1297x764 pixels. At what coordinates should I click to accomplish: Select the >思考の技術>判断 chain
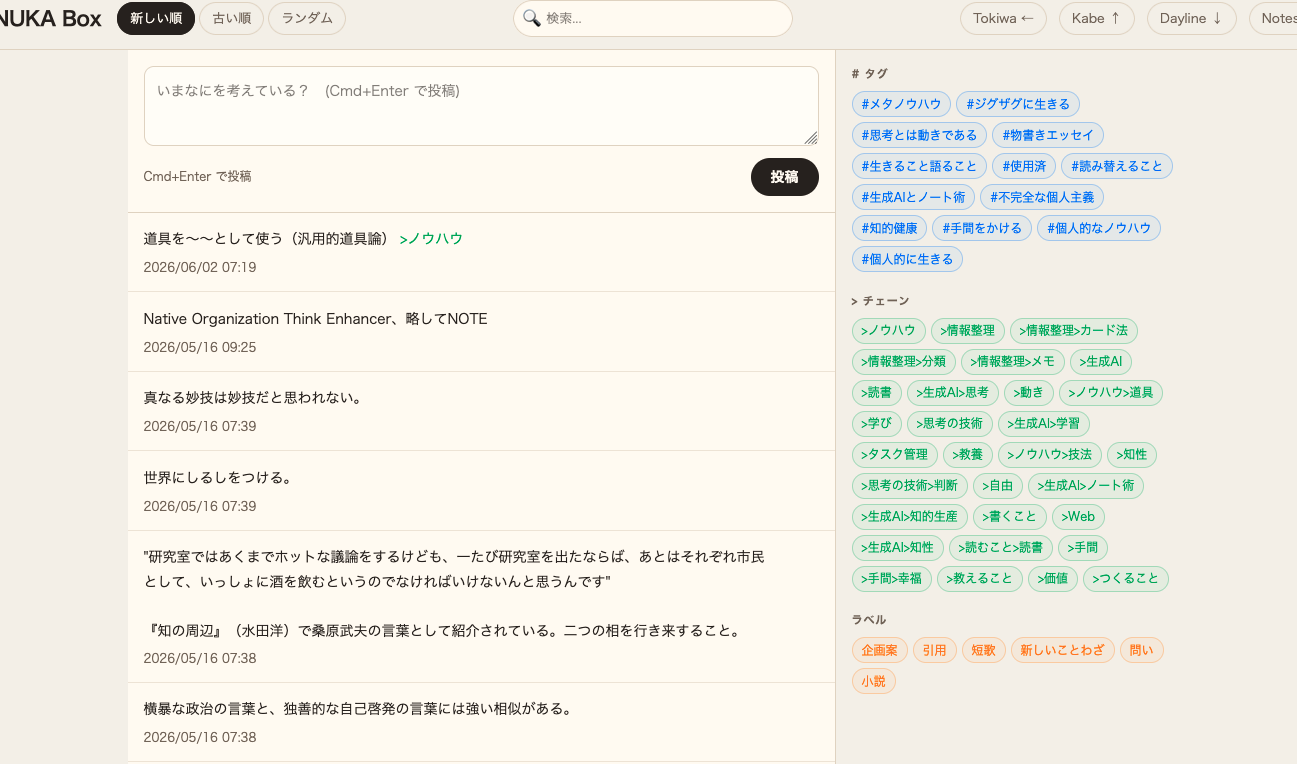[x=910, y=486]
